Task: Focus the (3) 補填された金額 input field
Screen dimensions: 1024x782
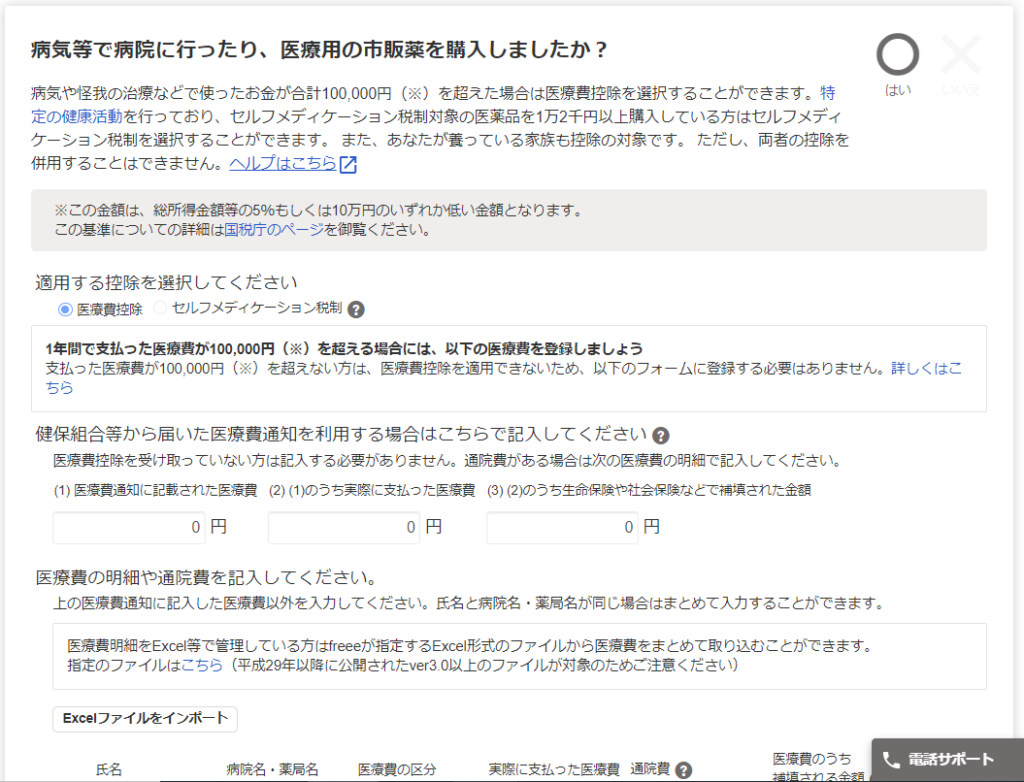Action: pos(562,526)
